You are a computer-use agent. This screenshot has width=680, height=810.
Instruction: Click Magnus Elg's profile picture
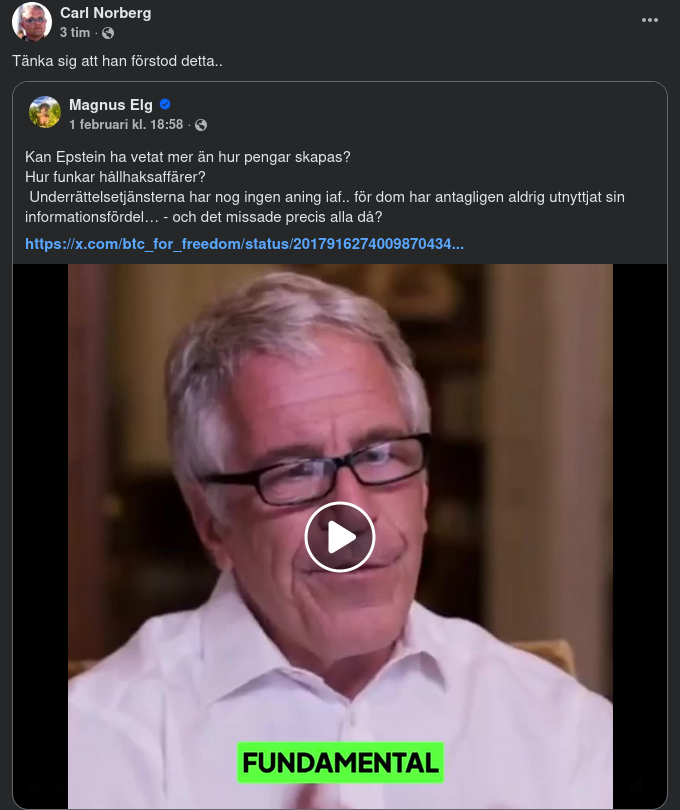(44, 112)
